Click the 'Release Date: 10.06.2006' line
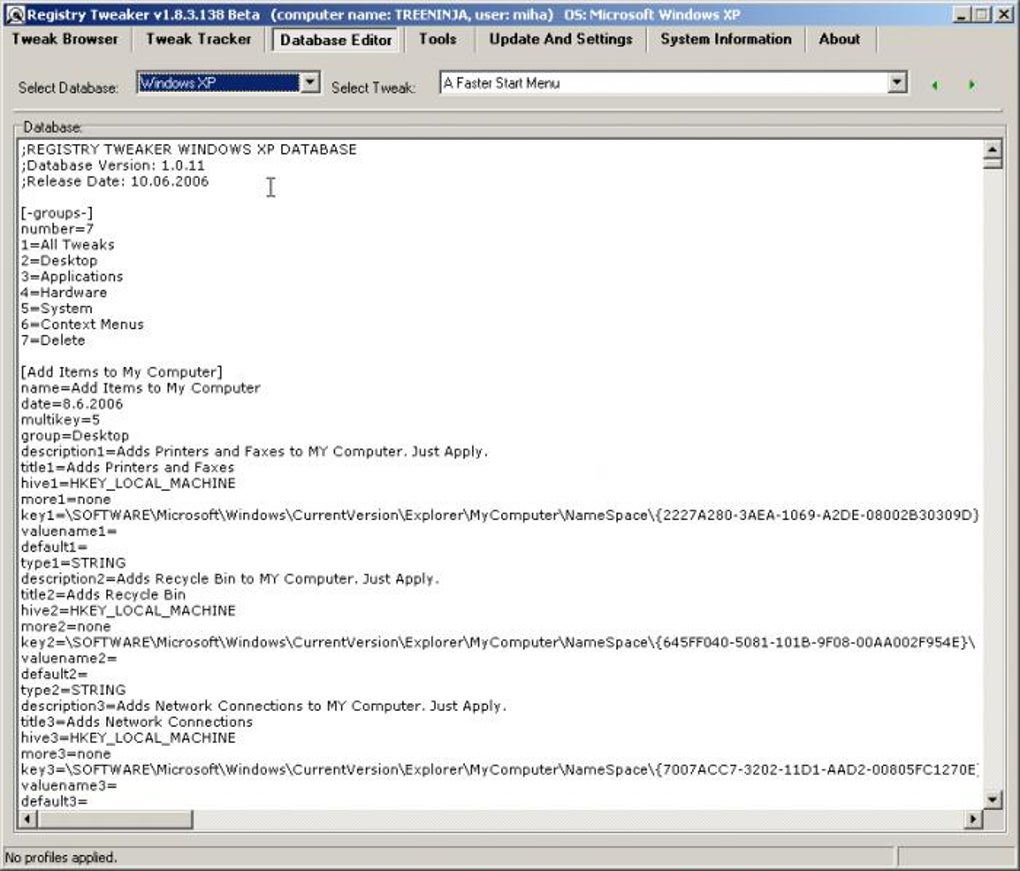 114,181
